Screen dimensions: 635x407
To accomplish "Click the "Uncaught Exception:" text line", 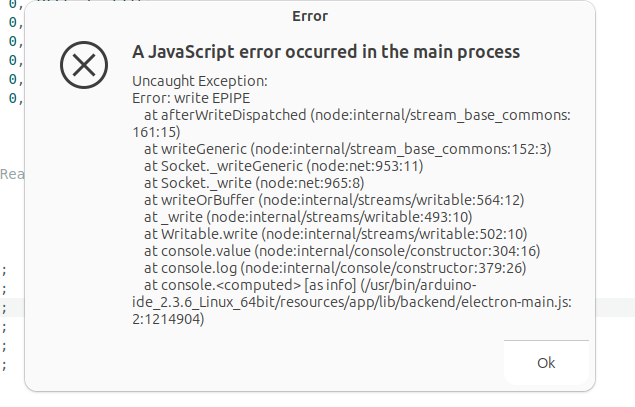I will tap(200, 81).
